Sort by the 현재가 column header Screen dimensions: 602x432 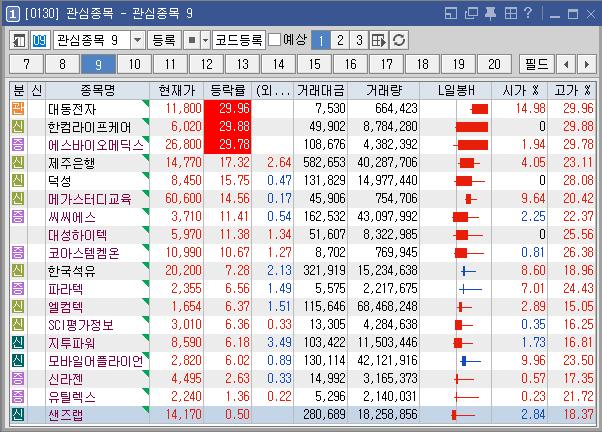coord(177,91)
